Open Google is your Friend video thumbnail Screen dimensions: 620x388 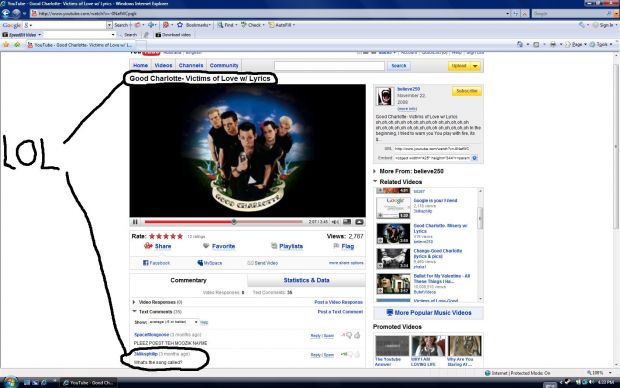point(393,208)
